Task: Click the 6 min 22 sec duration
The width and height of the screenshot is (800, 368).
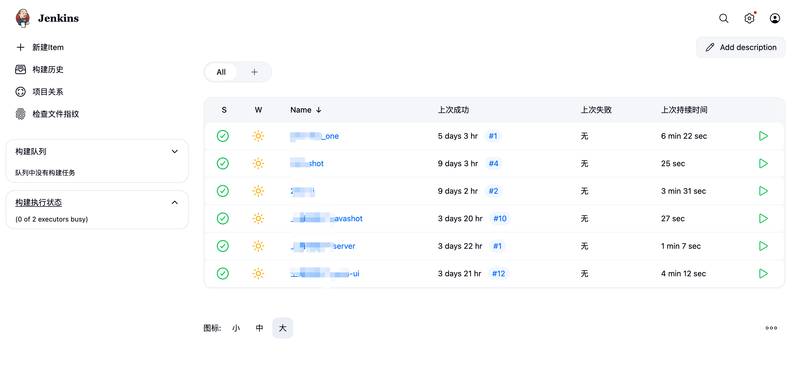Action: (x=684, y=136)
